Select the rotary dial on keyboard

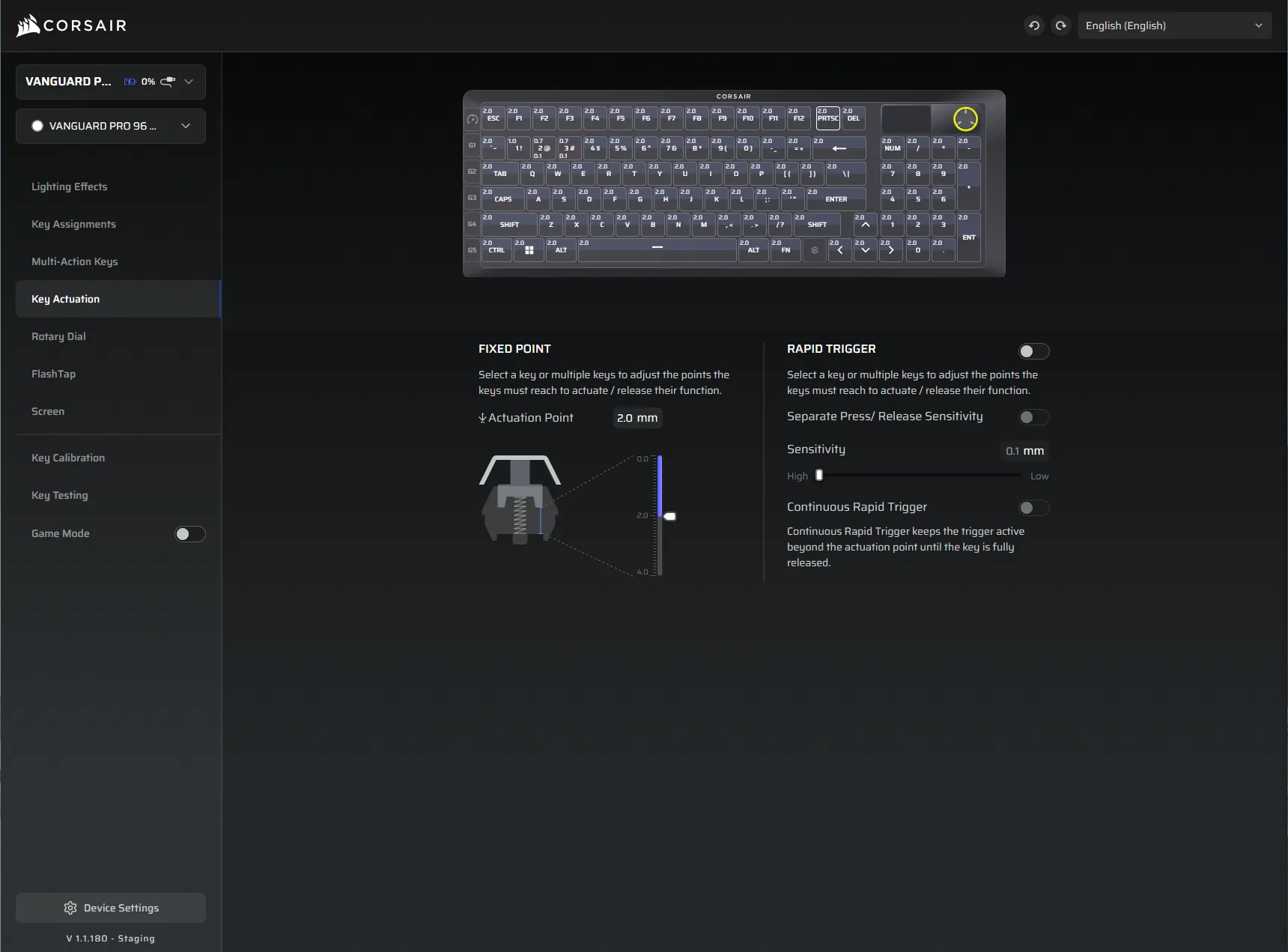coord(965,118)
